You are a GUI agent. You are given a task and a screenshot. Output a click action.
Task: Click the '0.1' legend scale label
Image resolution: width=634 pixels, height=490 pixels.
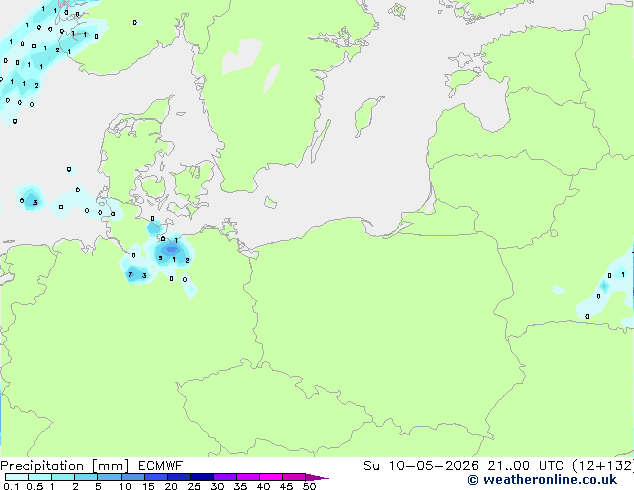tap(11, 486)
